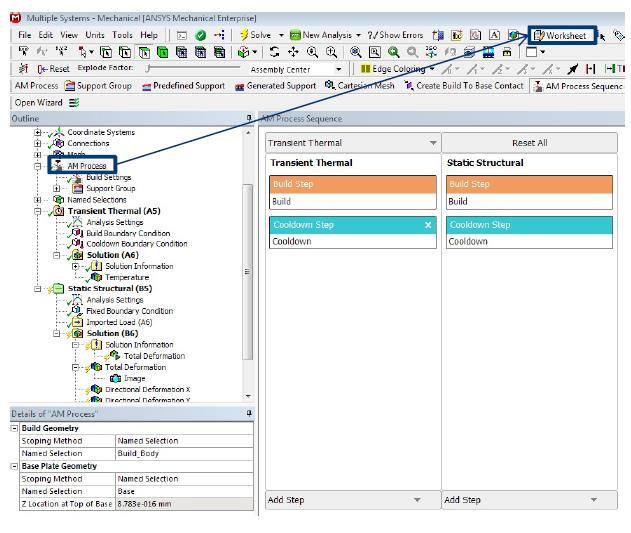Viewport: 631px width, 533px height.
Task: Collapse Build Geometry details group
Action: point(14,428)
